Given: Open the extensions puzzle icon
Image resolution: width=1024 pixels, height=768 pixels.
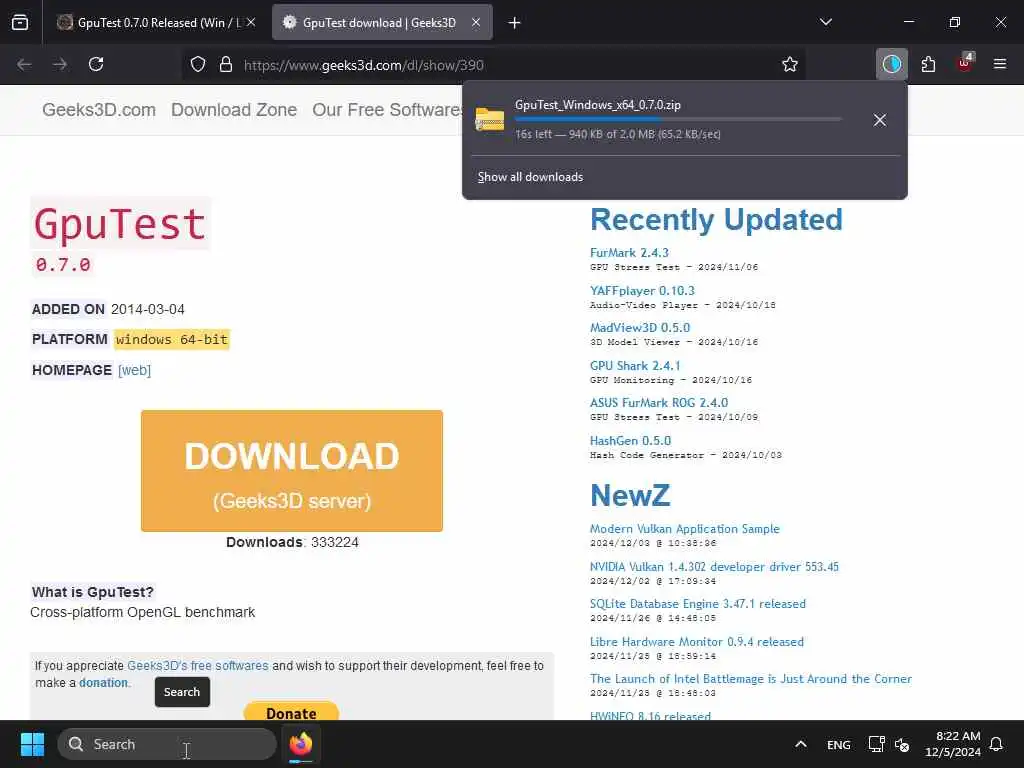Looking at the screenshot, I should 928,64.
